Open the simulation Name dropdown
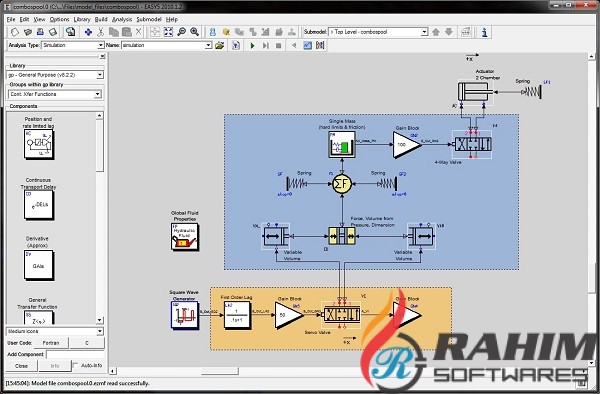Screen dimensions: 600x394 coord(208,45)
